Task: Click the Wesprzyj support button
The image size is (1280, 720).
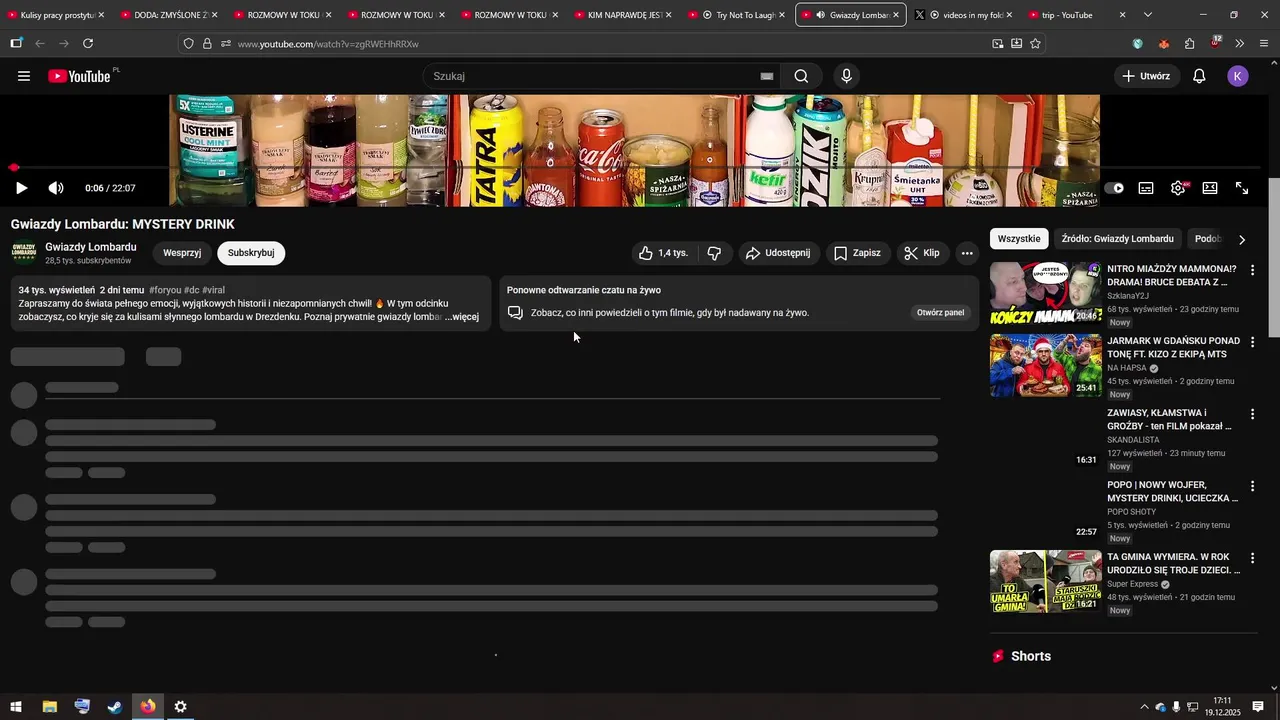Action: click(x=182, y=253)
